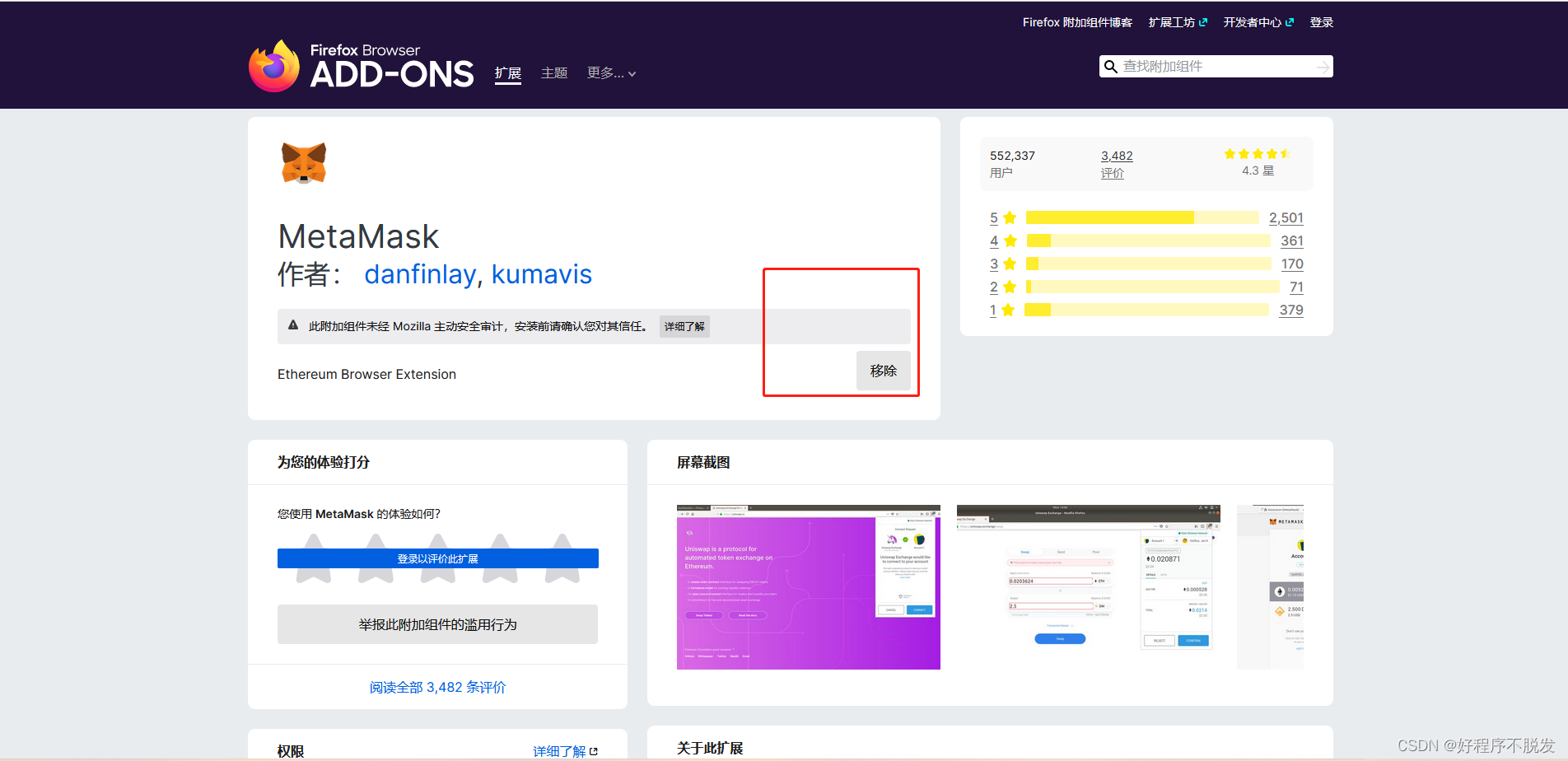Screen dimensions: 1568x761
Task: Click the star beside rating 3
Action: (x=1010, y=264)
